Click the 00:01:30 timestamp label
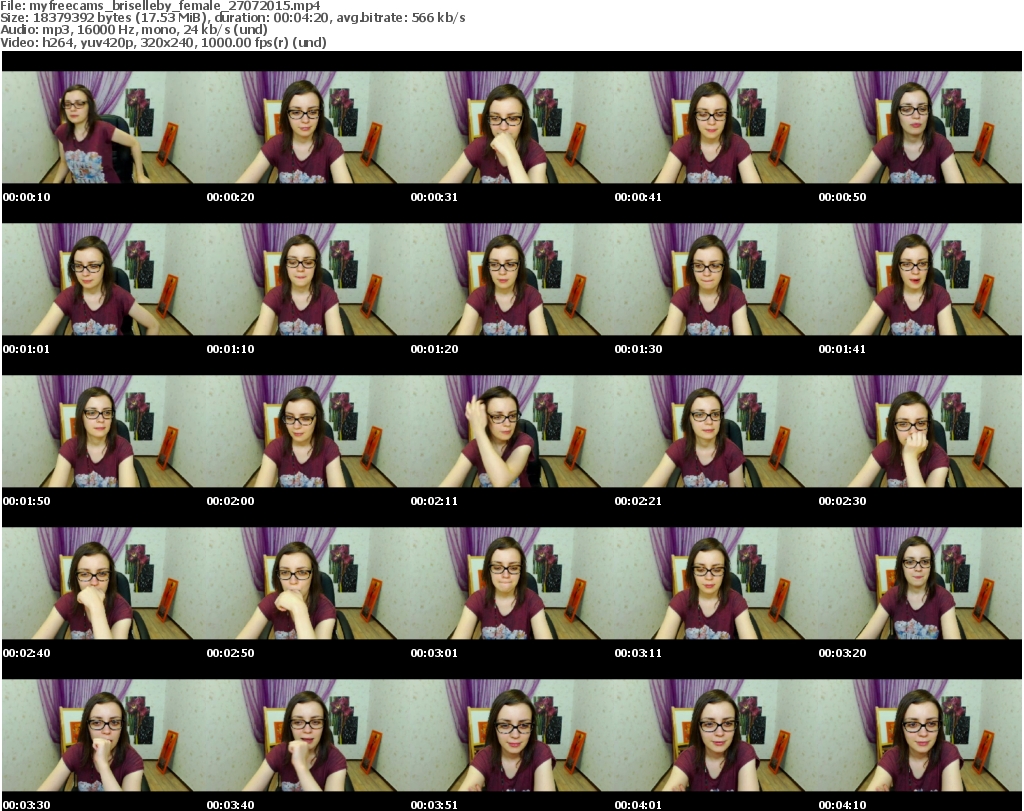This screenshot has width=1024, height=811. (638, 349)
